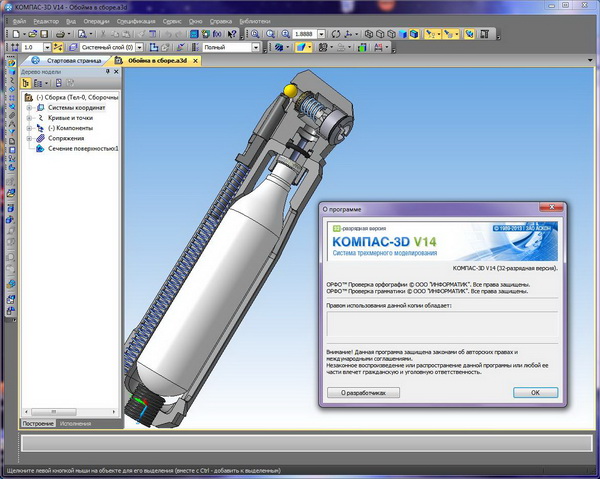Click the license holder text field
Viewport: 600px width, 479px height.
pyautogui.click(x=442, y=324)
